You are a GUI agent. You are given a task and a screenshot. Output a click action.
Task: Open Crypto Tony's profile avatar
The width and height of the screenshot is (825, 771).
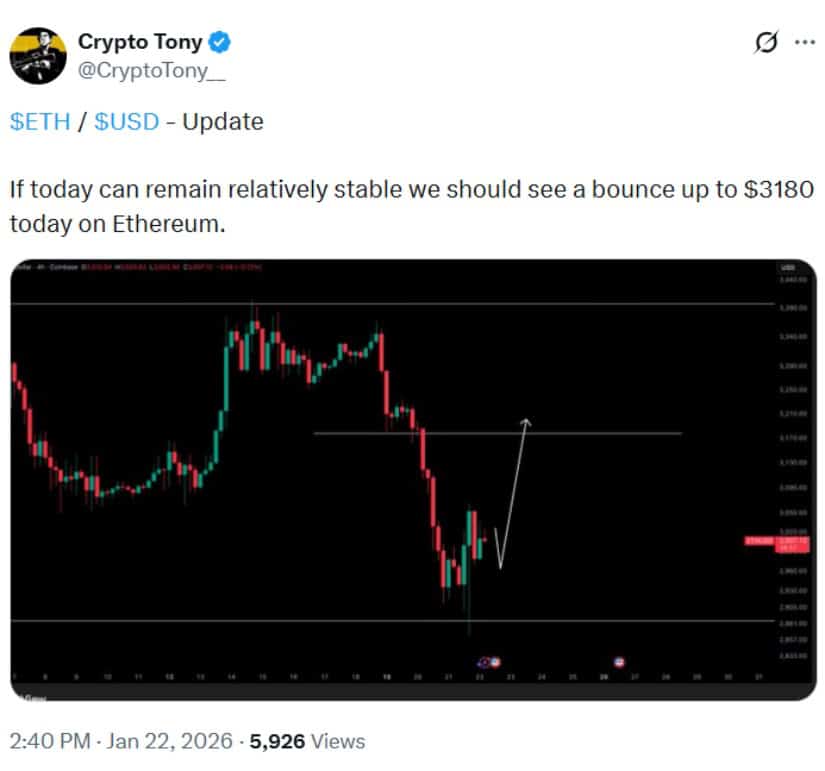(x=38, y=54)
